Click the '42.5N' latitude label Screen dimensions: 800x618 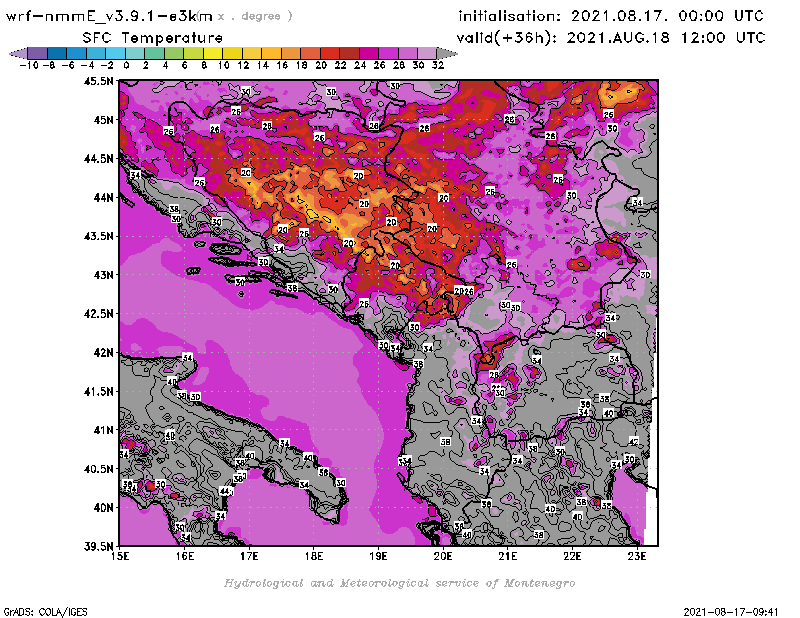coord(98,314)
